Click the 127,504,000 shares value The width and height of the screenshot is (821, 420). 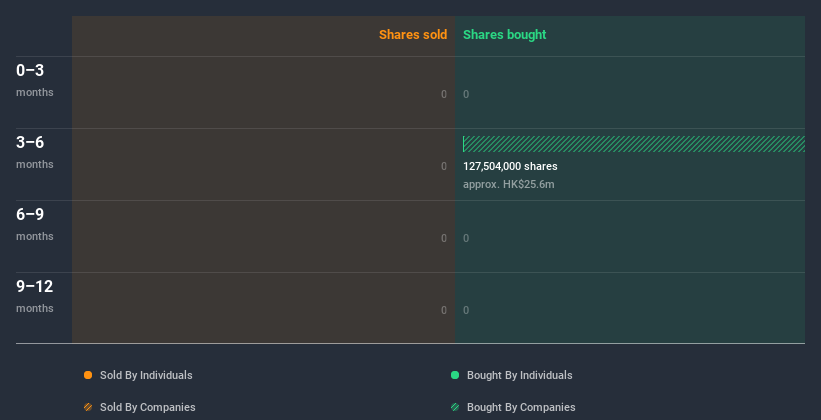tap(511, 167)
